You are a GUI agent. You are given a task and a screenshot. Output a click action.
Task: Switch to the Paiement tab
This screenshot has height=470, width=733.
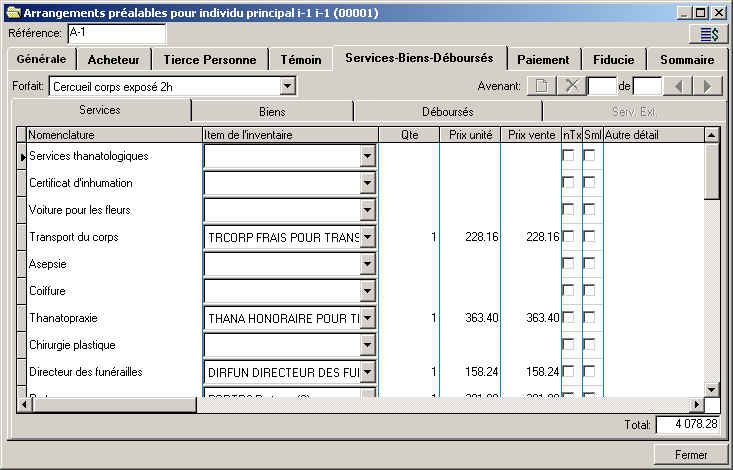(x=543, y=60)
